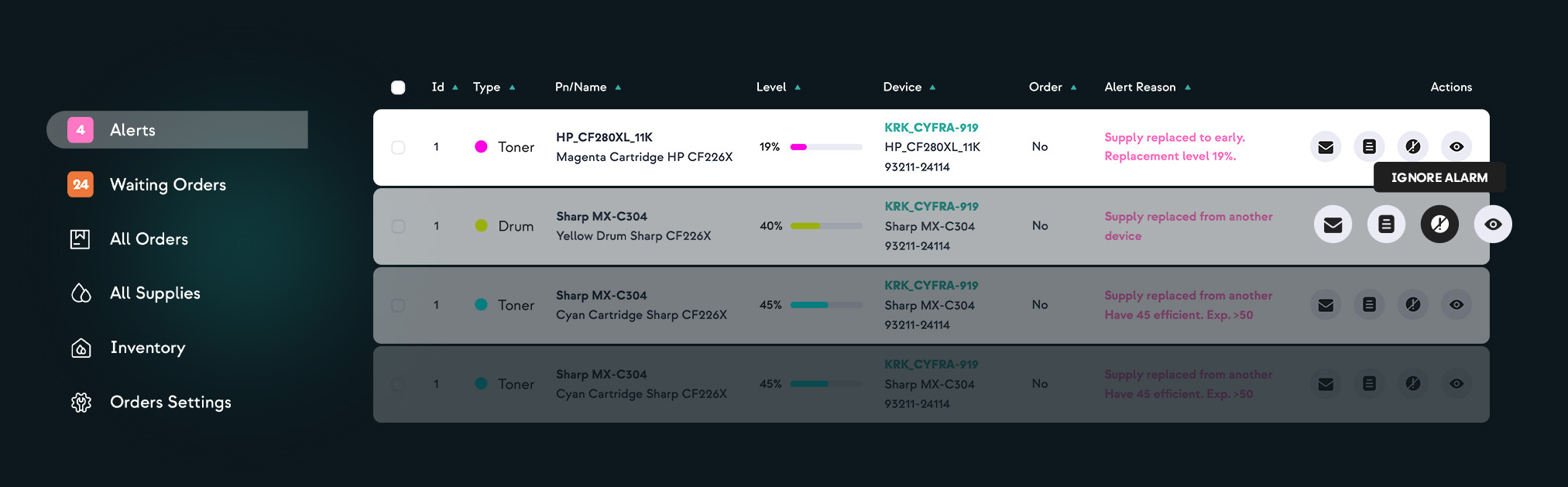The height and width of the screenshot is (487, 1568).
Task: Tick the checkbox for the Yellow Drum row
Action: pos(398,226)
